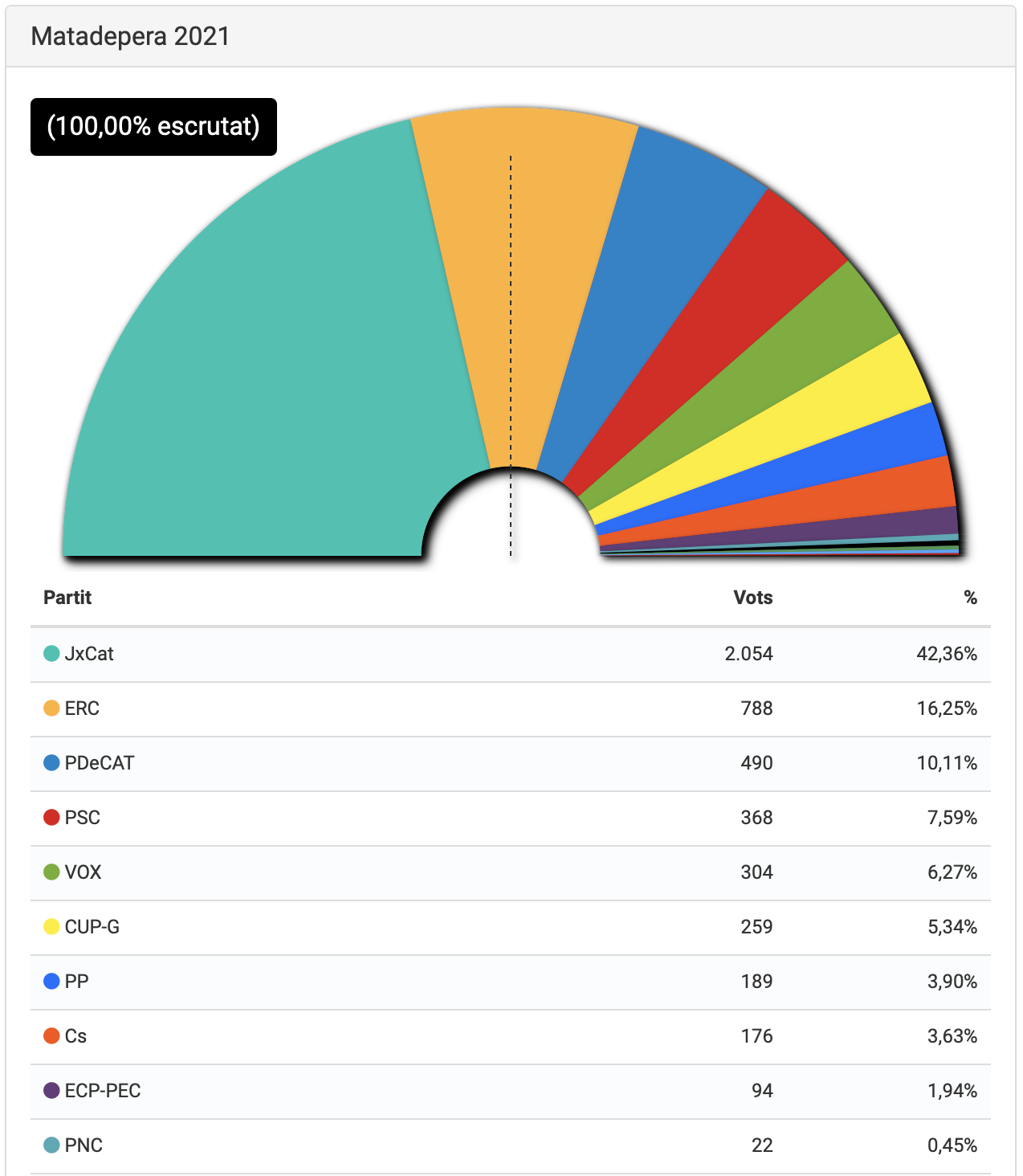Screen dimensions: 1023x1176
Task: Click the PDeCAT blue legend dot
Action: click(x=51, y=763)
